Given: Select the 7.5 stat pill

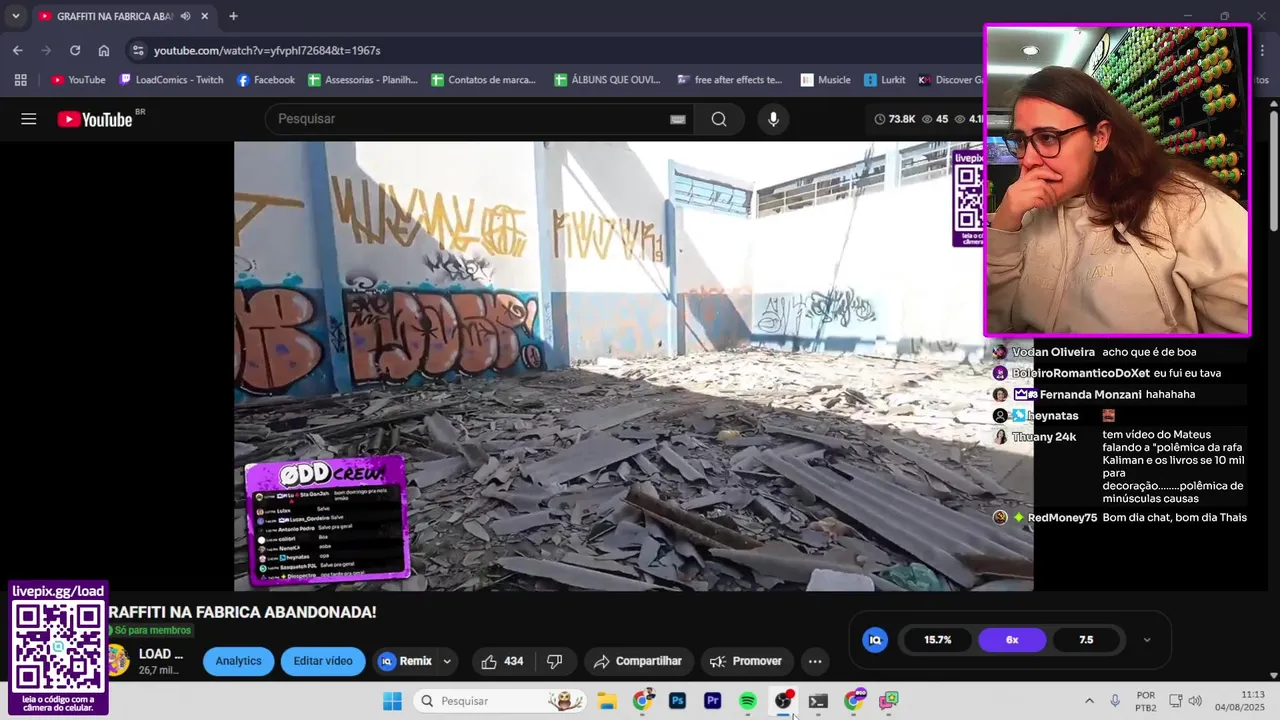Looking at the screenshot, I should pos(1086,640).
